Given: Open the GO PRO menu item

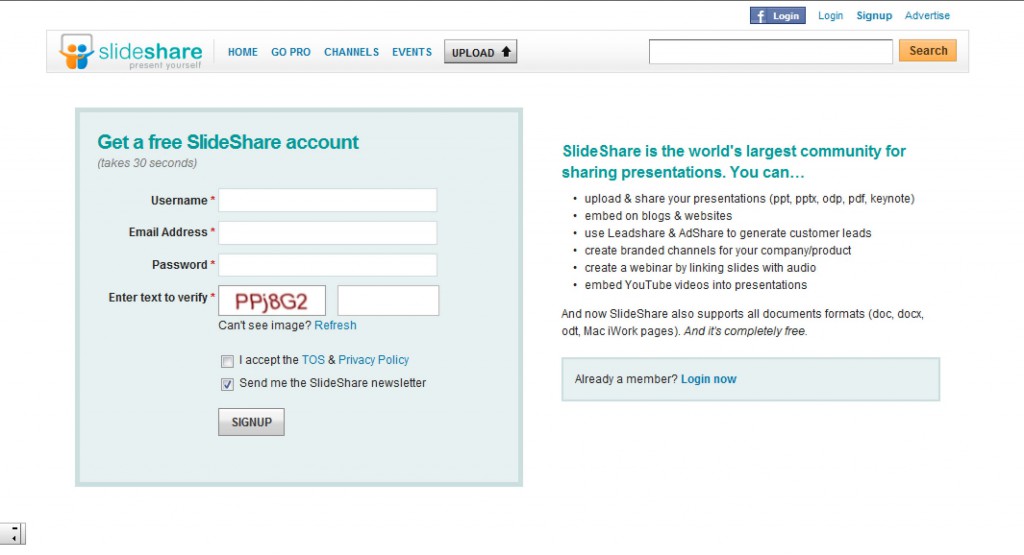Looking at the screenshot, I should point(291,52).
